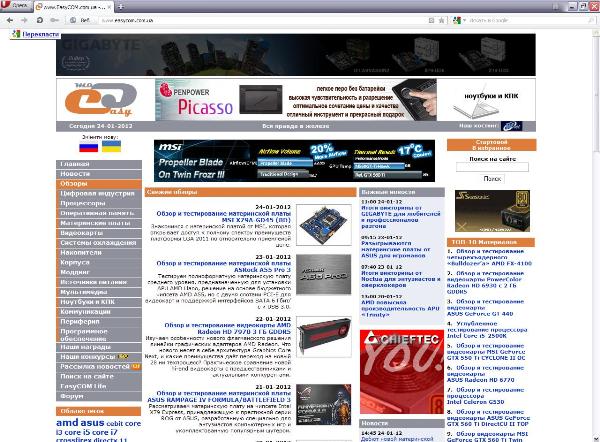
Task: Open the Gigabyte top banner
Action: point(296,55)
